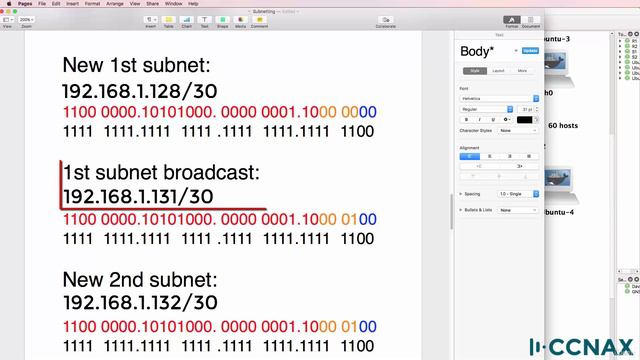Screen dimensions: 640x360
Task: Open the View menu in menu bar
Action: (135, 3)
